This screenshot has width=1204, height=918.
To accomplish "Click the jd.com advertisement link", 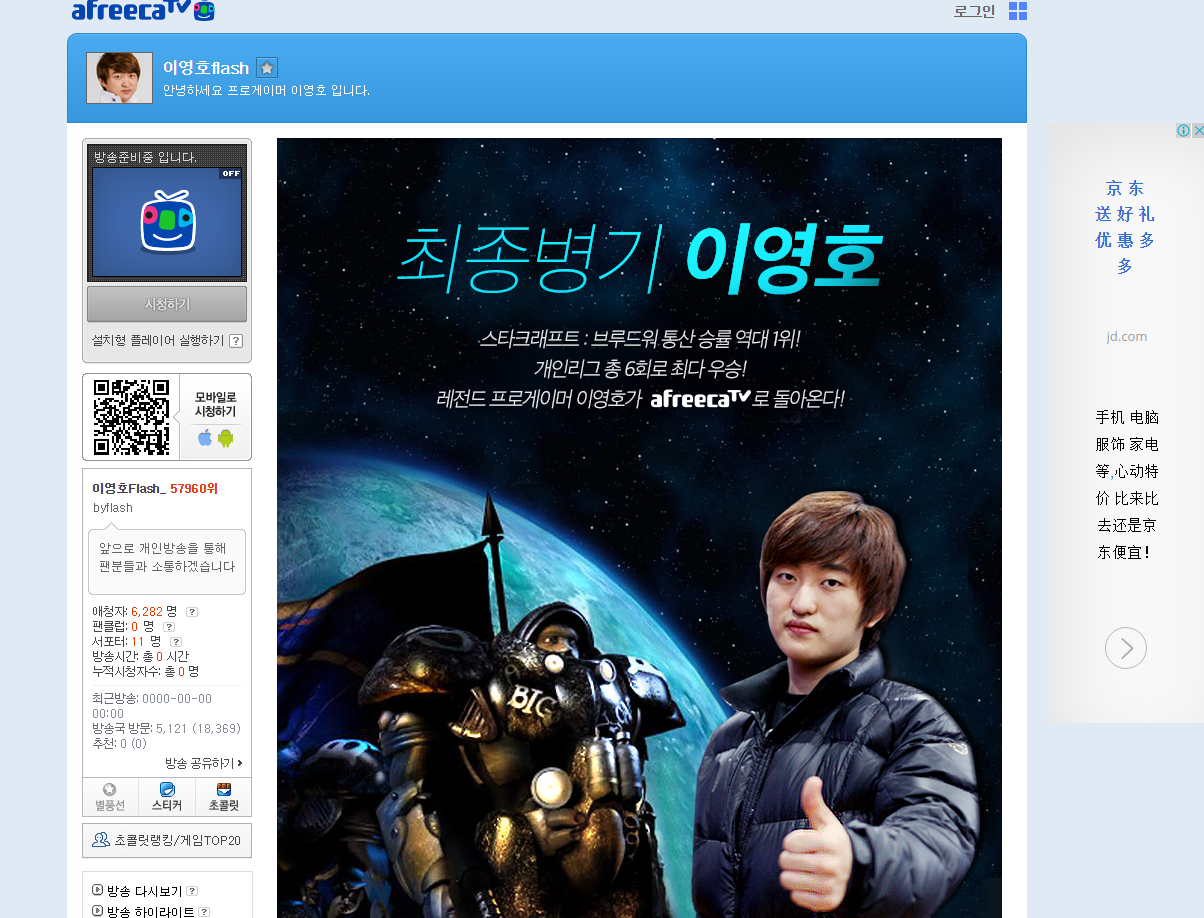I will (1127, 337).
